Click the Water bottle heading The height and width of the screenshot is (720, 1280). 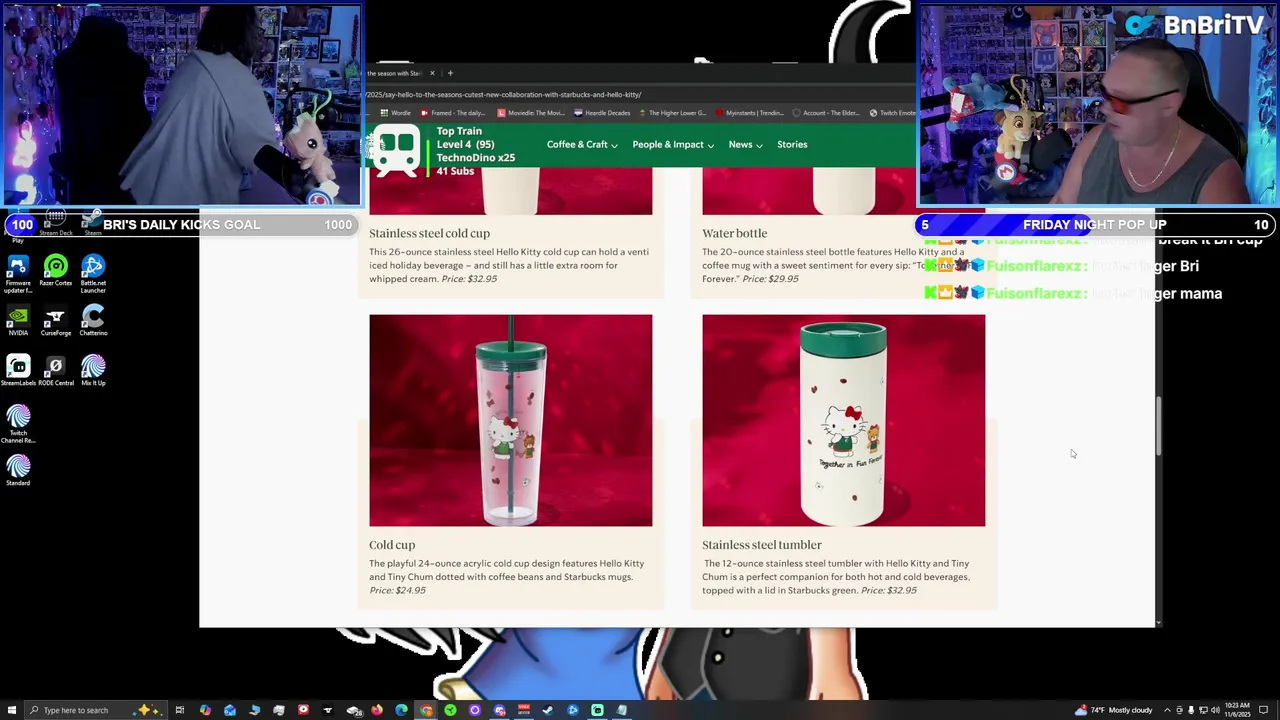pos(734,233)
